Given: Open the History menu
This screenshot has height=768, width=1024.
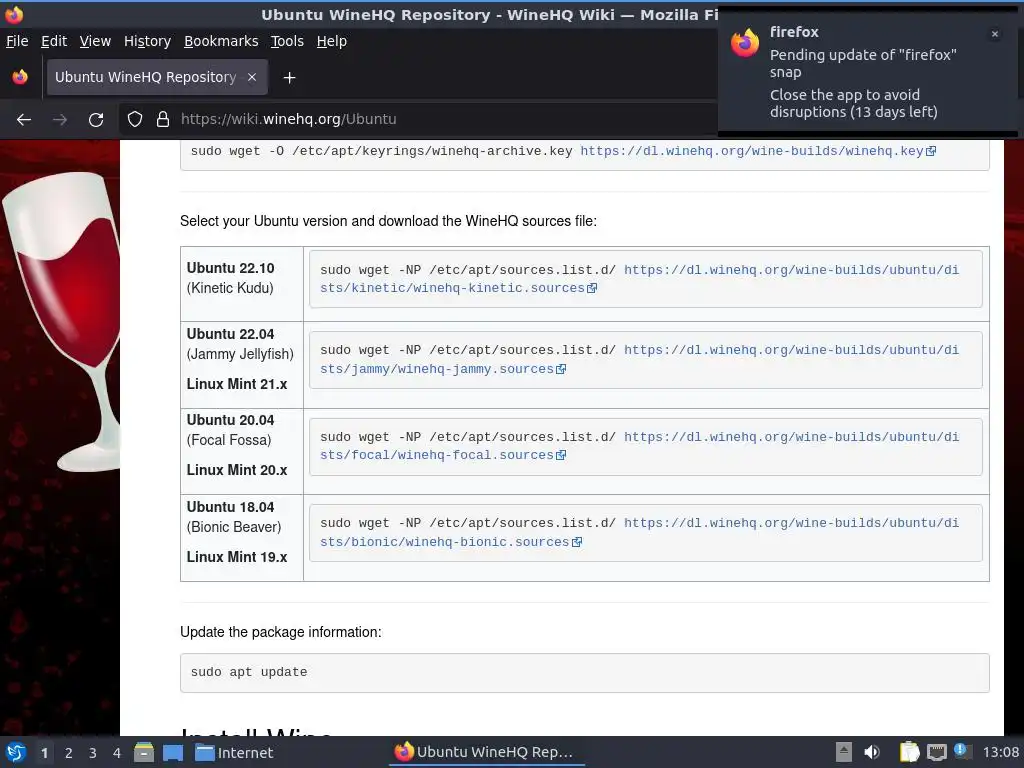Looking at the screenshot, I should pyautogui.click(x=148, y=41).
